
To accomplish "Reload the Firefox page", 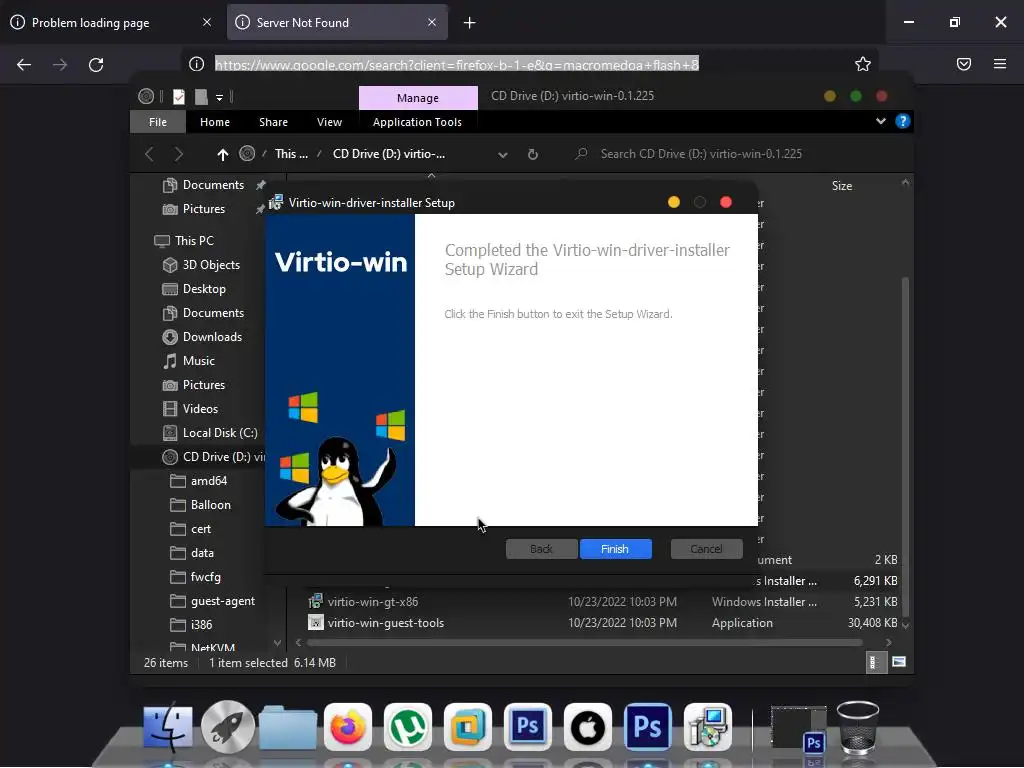I will 96,64.
